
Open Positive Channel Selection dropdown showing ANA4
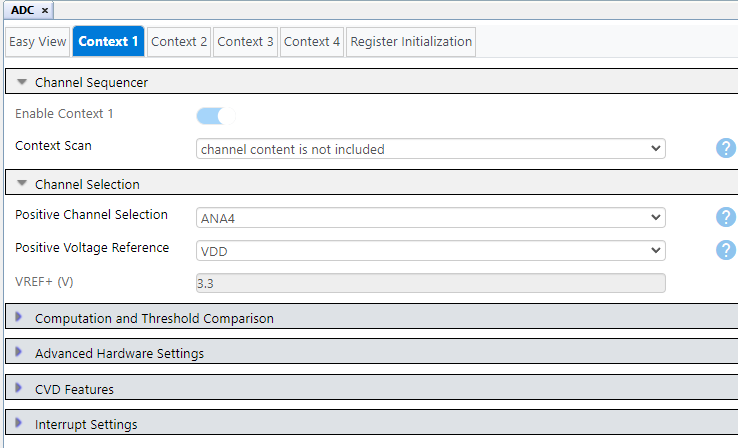pyautogui.click(x=430, y=218)
